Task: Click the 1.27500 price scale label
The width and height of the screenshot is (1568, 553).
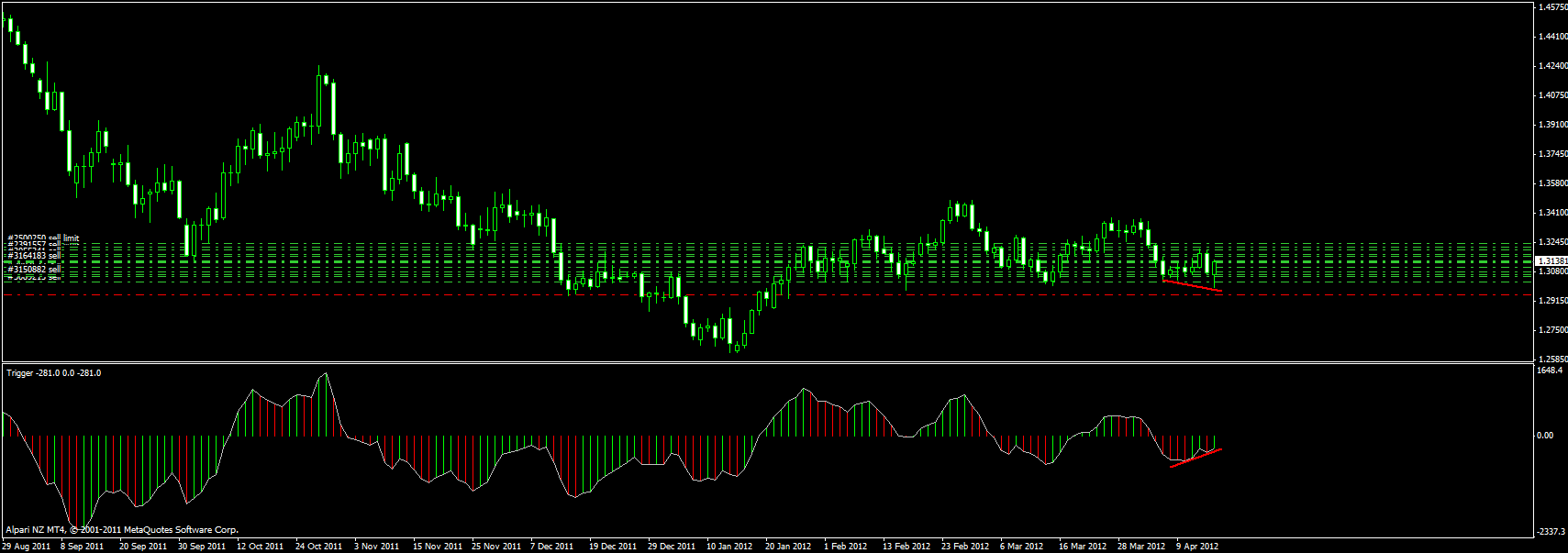Action: click(x=1551, y=330)
